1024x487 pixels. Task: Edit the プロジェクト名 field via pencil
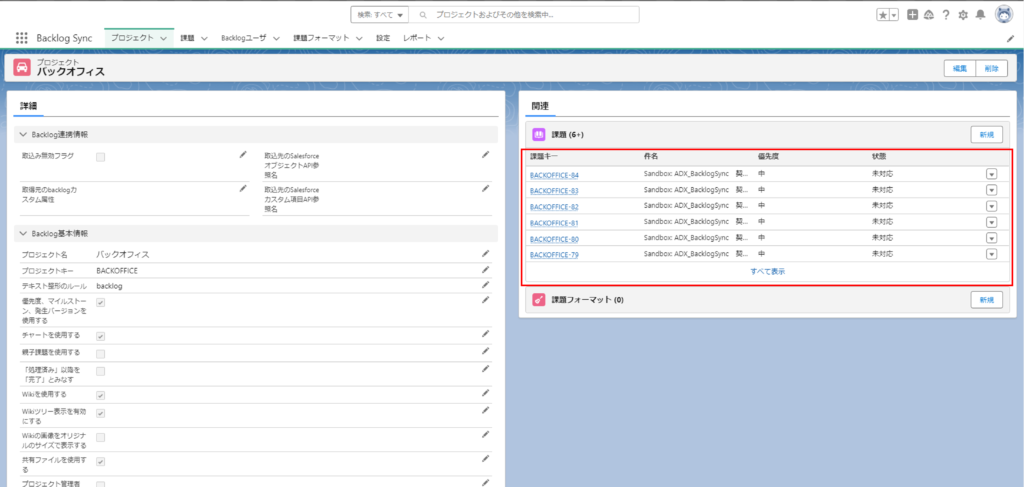(x=485, y=253)
